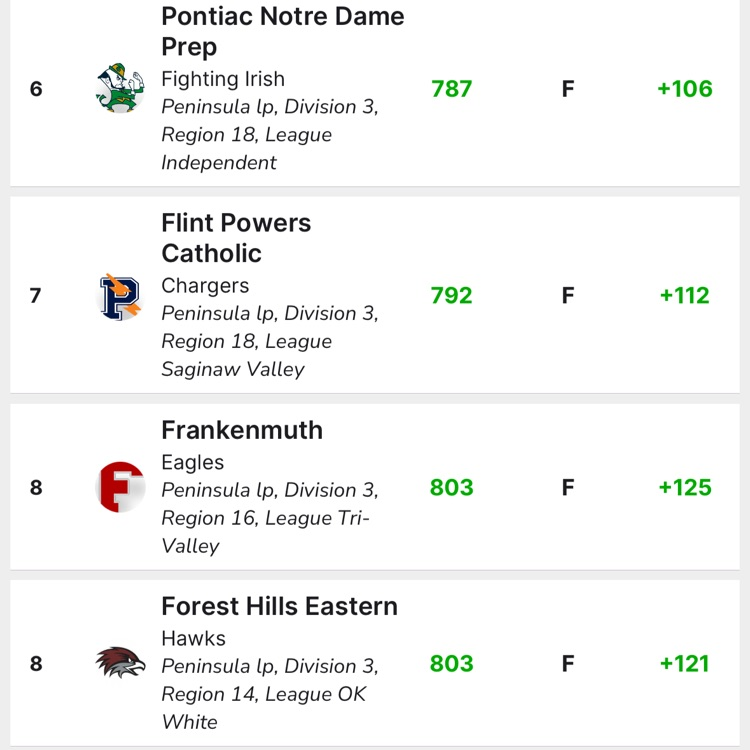Select the +121 to-par value
This screenshot has height=750, width=750.
pos(685,663)
